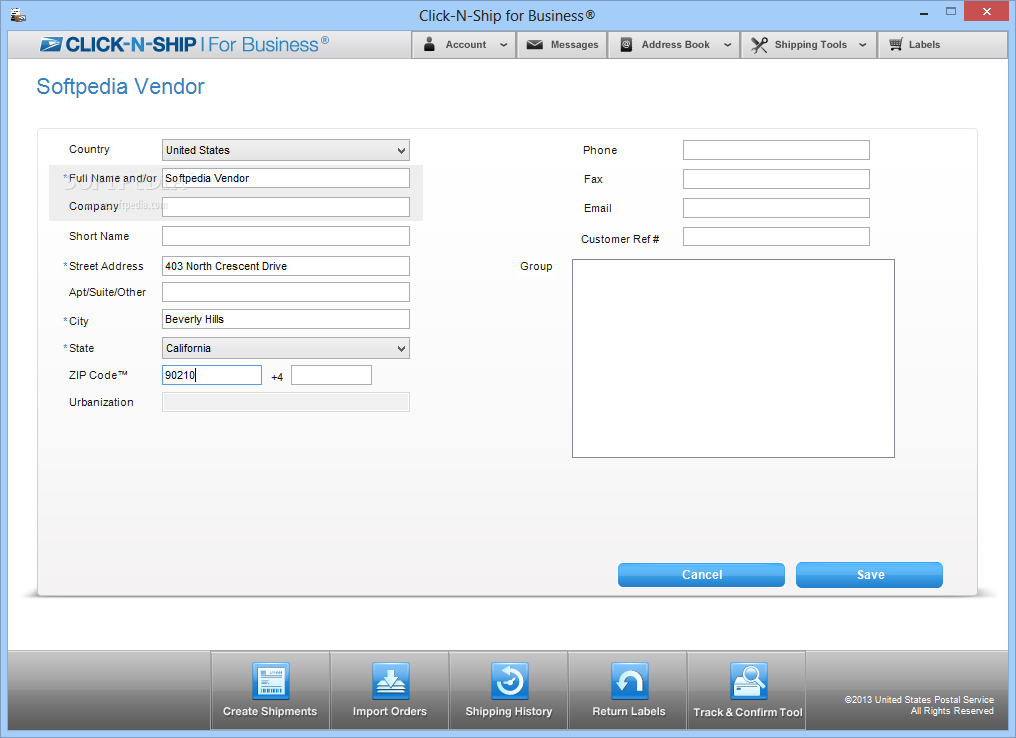Image resolution: width=1016 pixels, height=738 pixels.
Task: Click the Import Orders download icon
Action: pos(390,681)
